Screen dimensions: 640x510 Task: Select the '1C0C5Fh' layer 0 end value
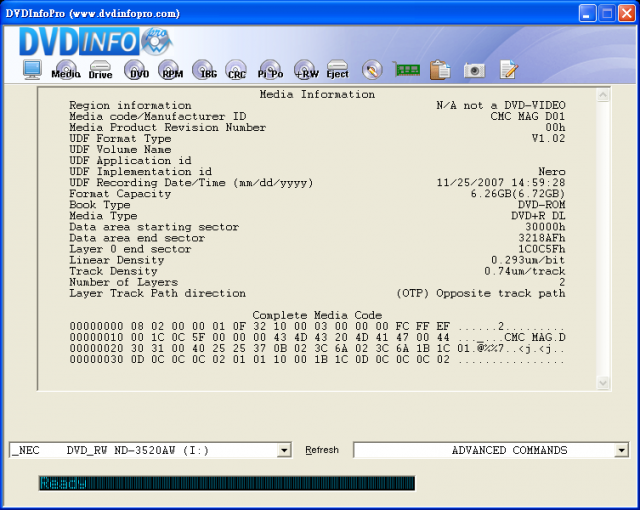(x=542, y=249)
